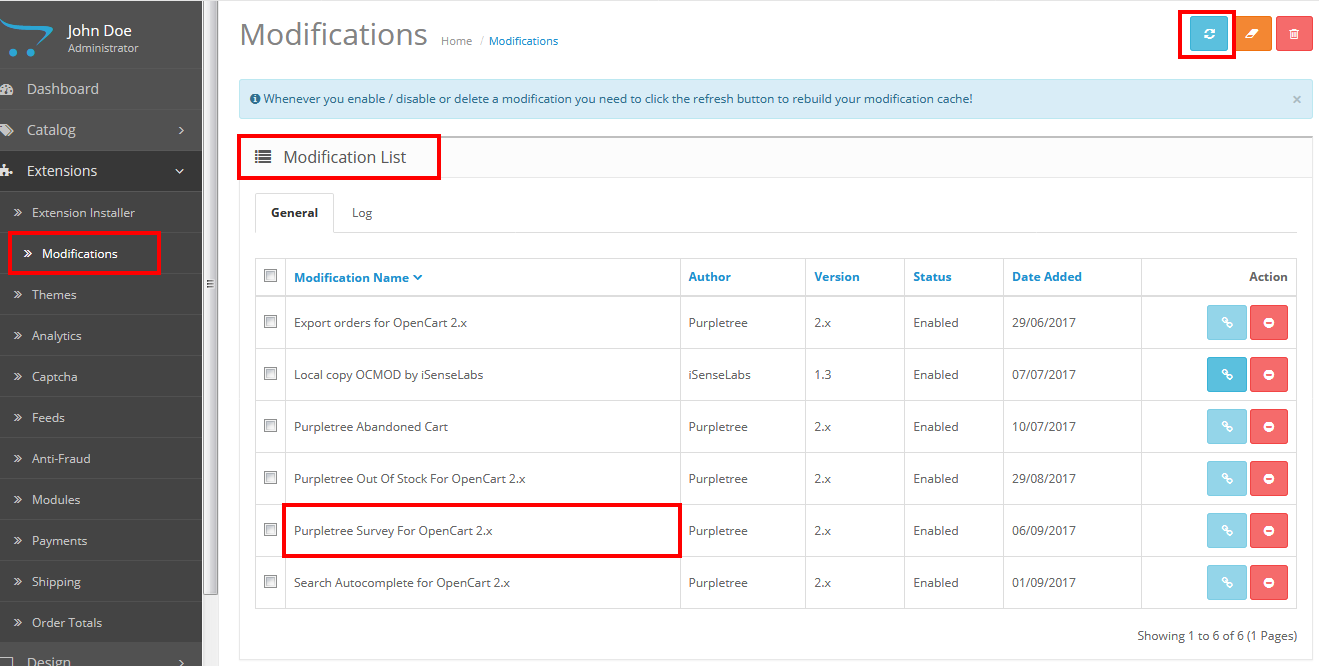Screen dimensions: 1319x666
Task: Check the Local copy OCMOD row checkbox
Action: coord(270,374)
